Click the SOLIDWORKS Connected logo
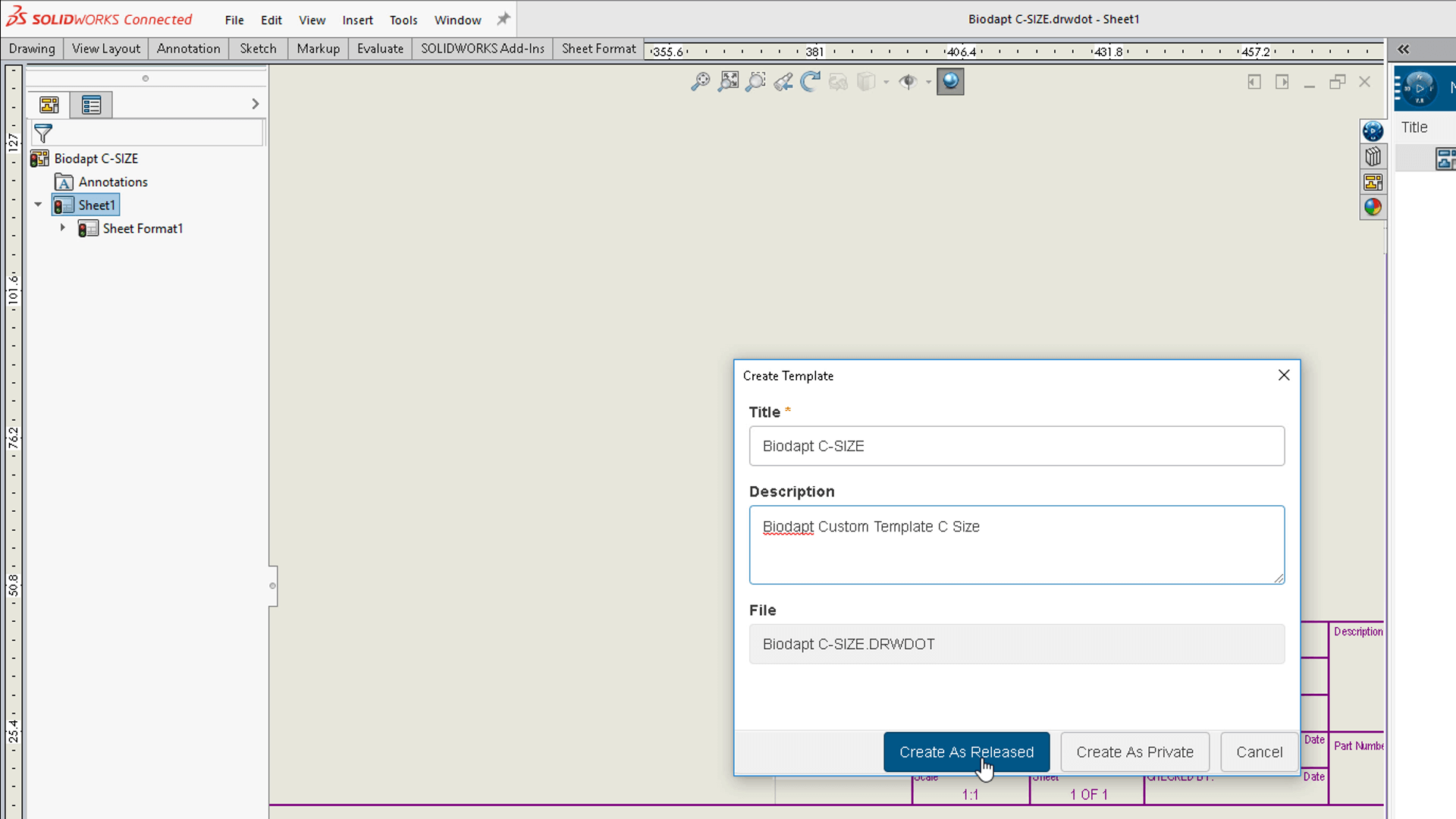 click(99, 19)
